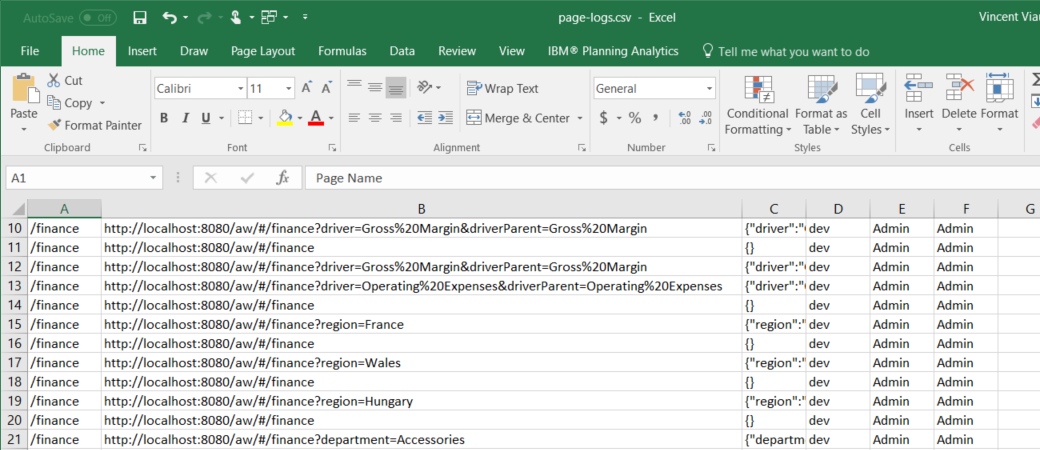Click the Cut button

coord(64,80)
